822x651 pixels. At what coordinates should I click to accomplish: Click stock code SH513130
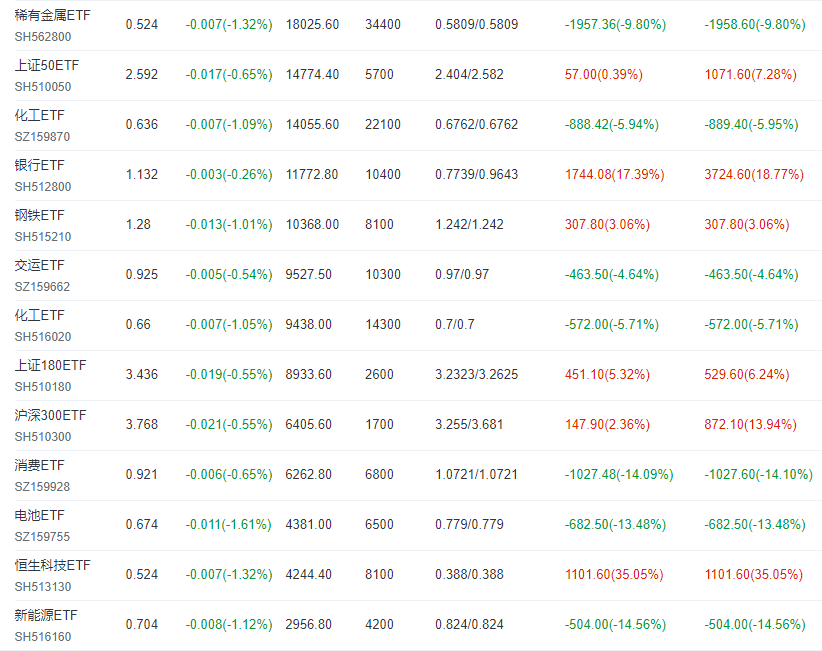(x=43, y=587)
